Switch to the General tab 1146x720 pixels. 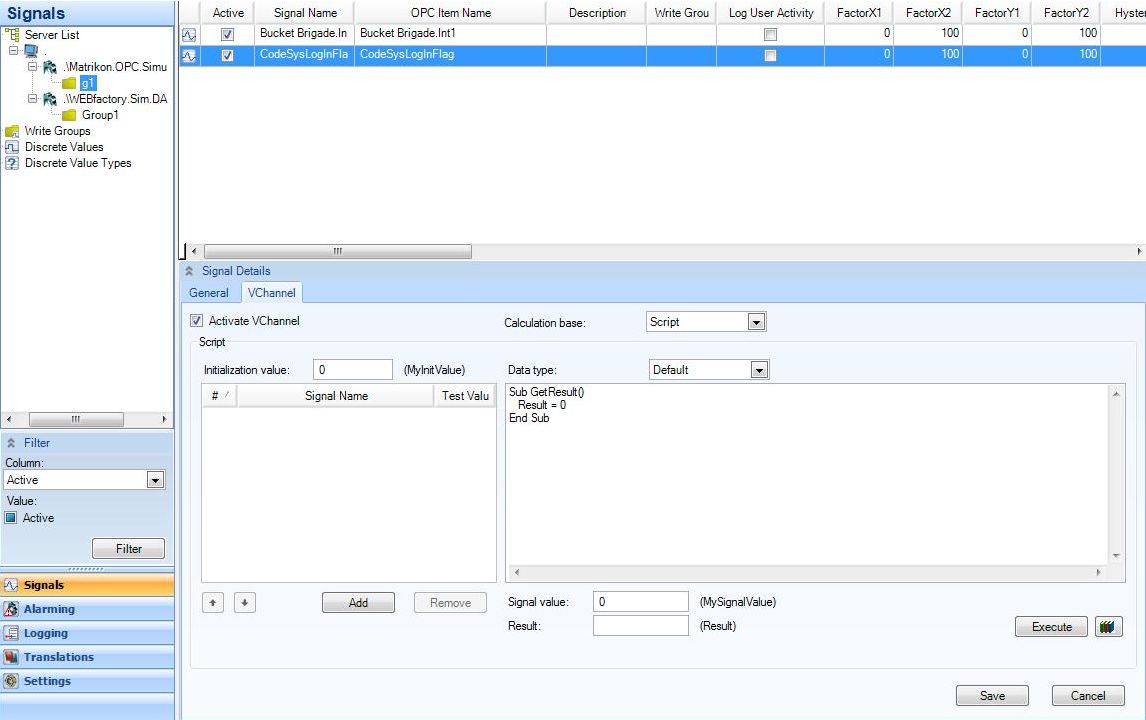(x=209, y=293)
